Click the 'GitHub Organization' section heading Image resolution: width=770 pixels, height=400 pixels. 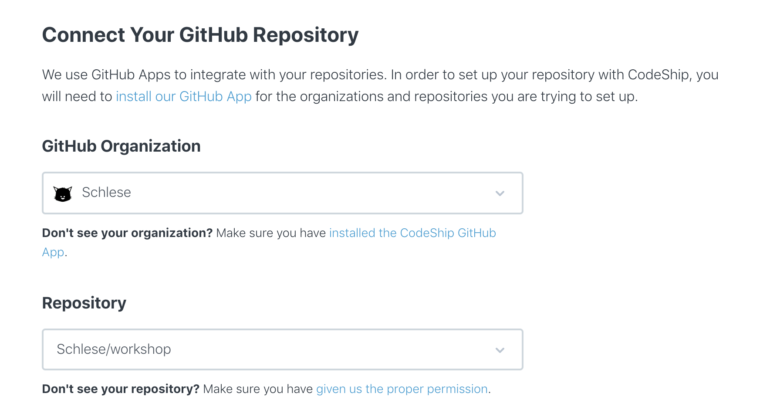click(x=121, y=146)
